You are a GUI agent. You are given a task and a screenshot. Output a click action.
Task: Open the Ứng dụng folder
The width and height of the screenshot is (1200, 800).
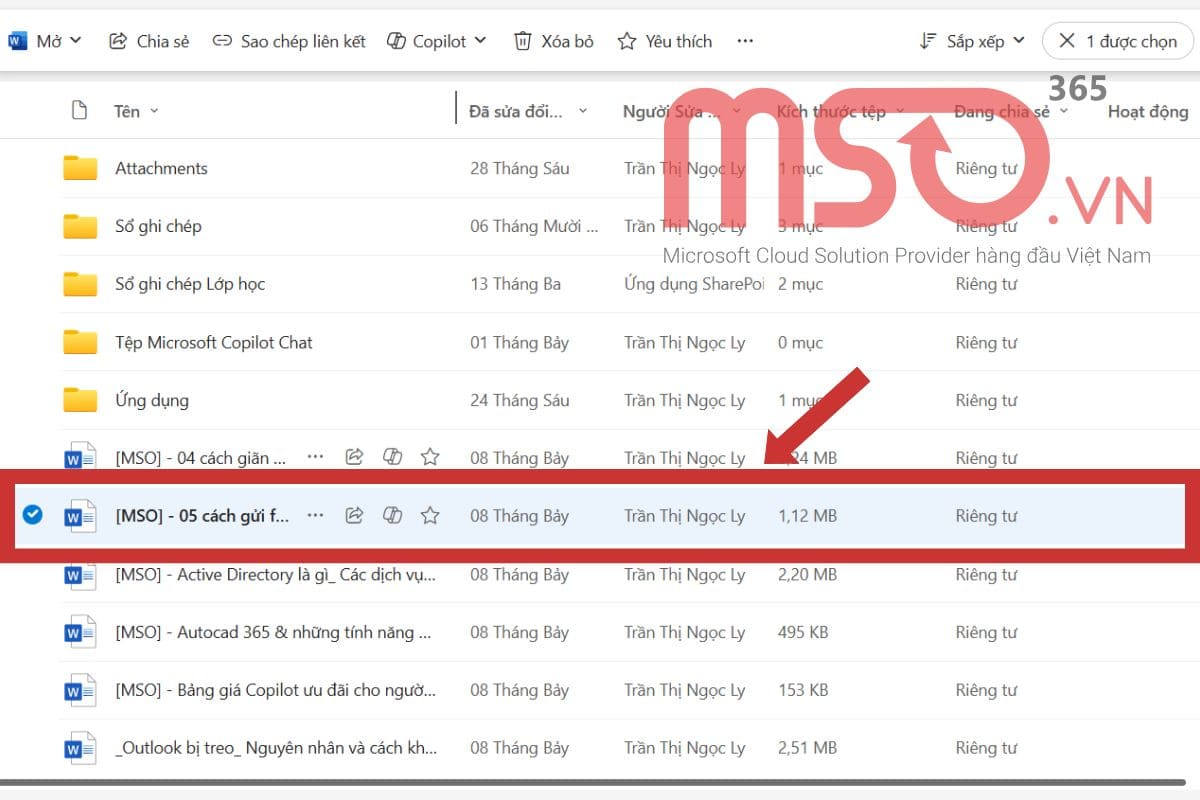tap(151, 400)
